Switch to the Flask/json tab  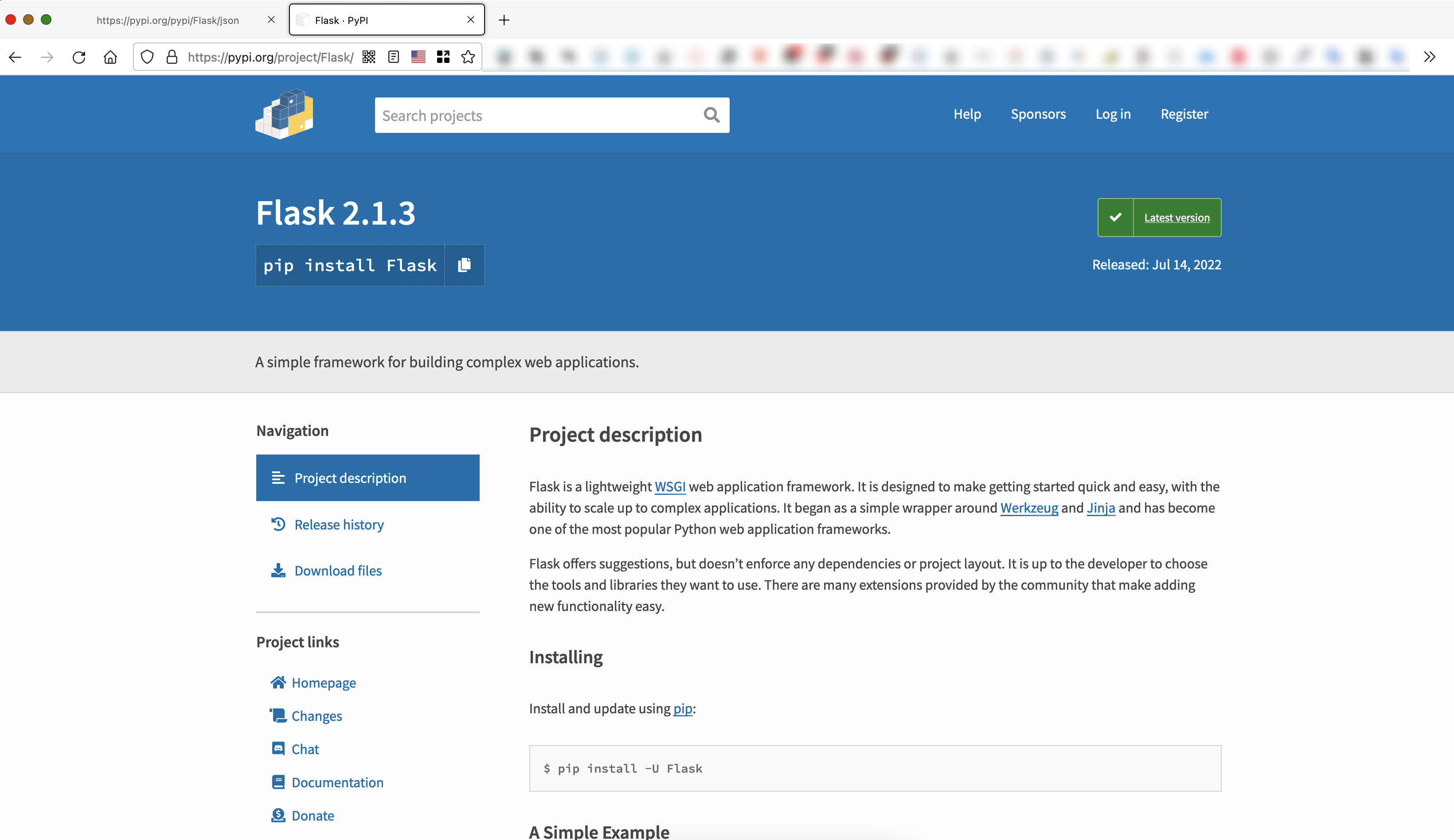point(167,20)
